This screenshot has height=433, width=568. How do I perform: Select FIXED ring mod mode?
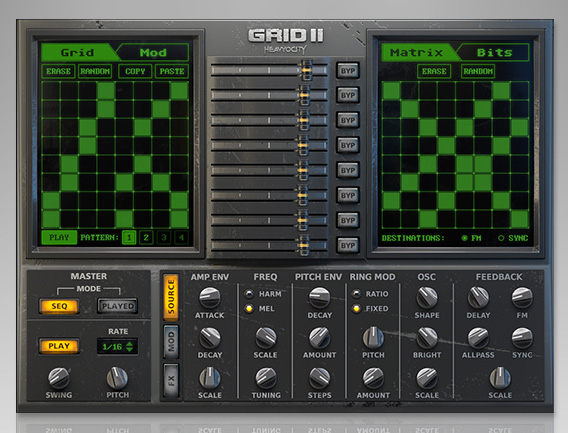pos(356,309)
